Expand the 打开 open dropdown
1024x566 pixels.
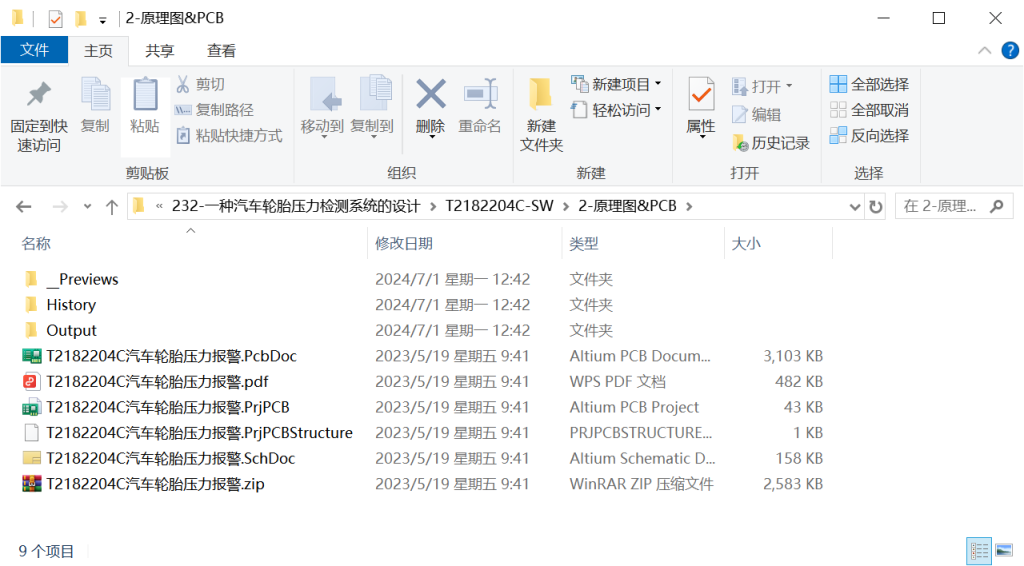point(789,86)
